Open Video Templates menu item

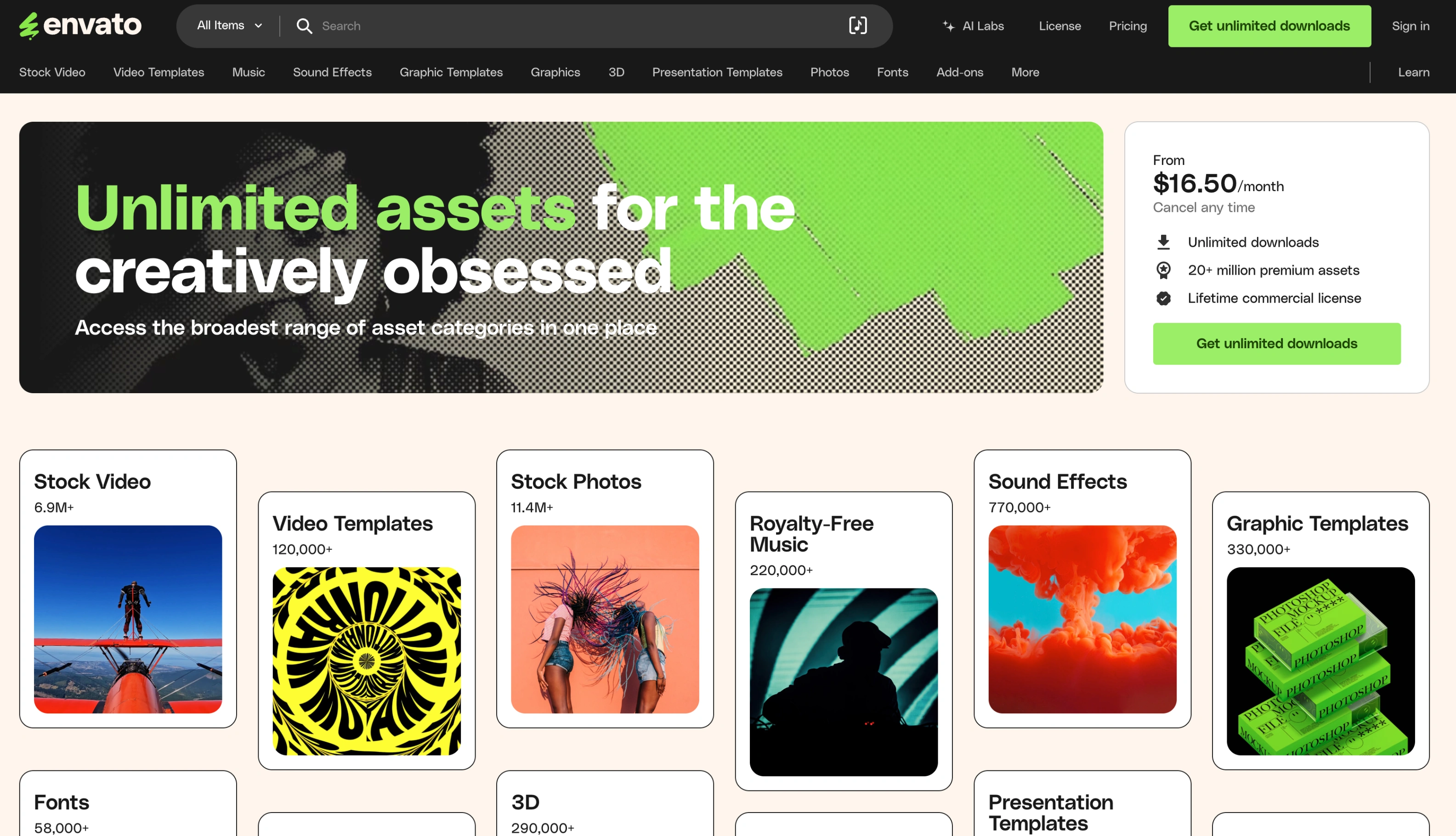click(159, 73)
